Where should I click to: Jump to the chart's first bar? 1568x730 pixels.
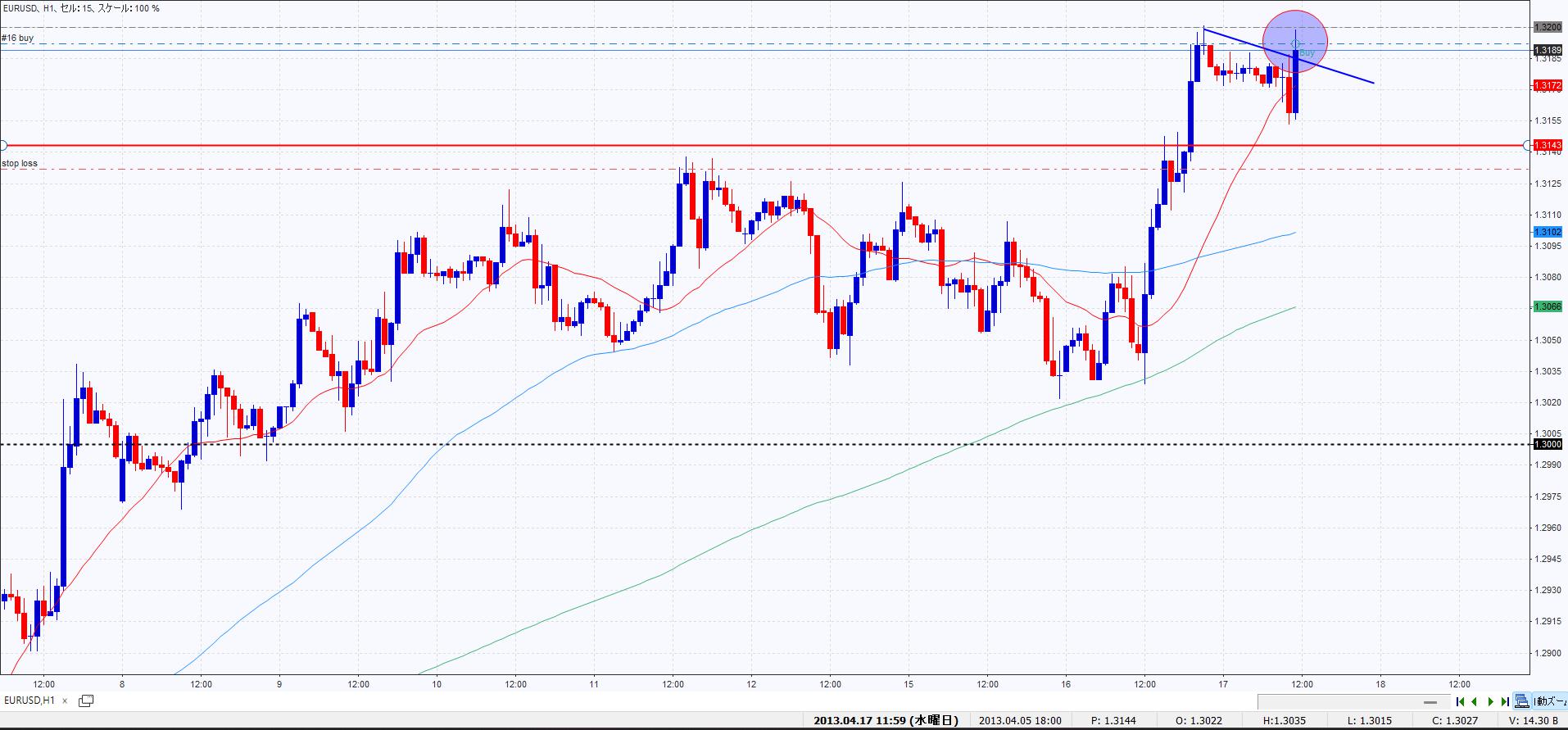1460,701
